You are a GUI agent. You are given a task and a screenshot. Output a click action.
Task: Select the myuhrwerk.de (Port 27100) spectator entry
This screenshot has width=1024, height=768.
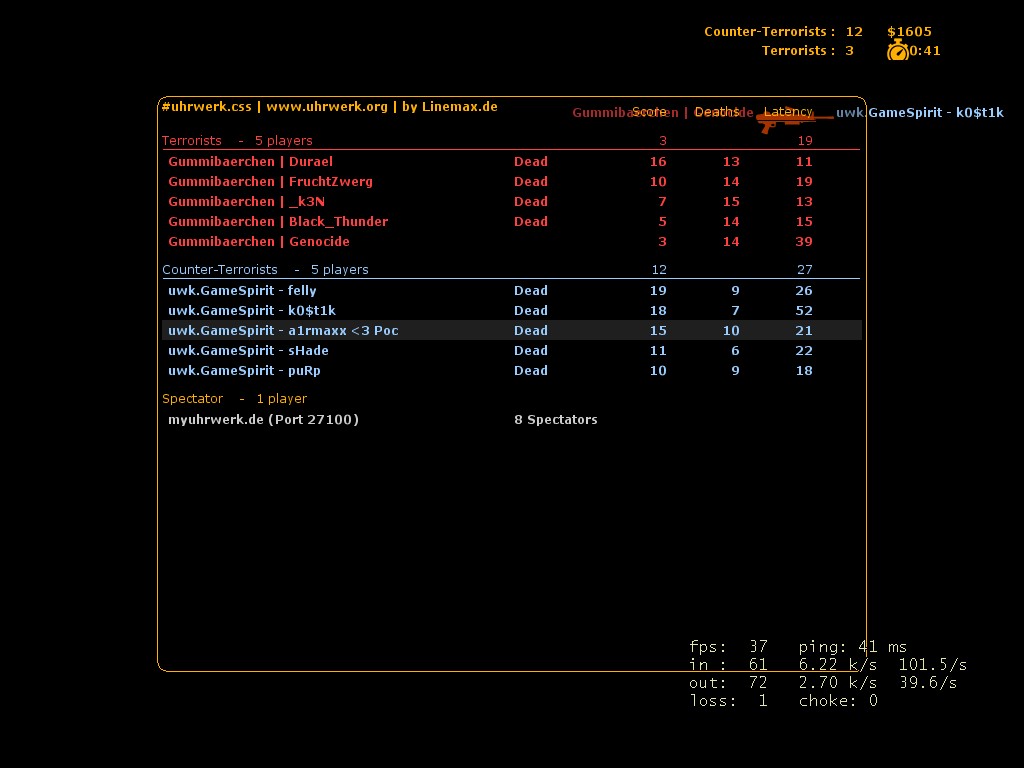(263, 419)
